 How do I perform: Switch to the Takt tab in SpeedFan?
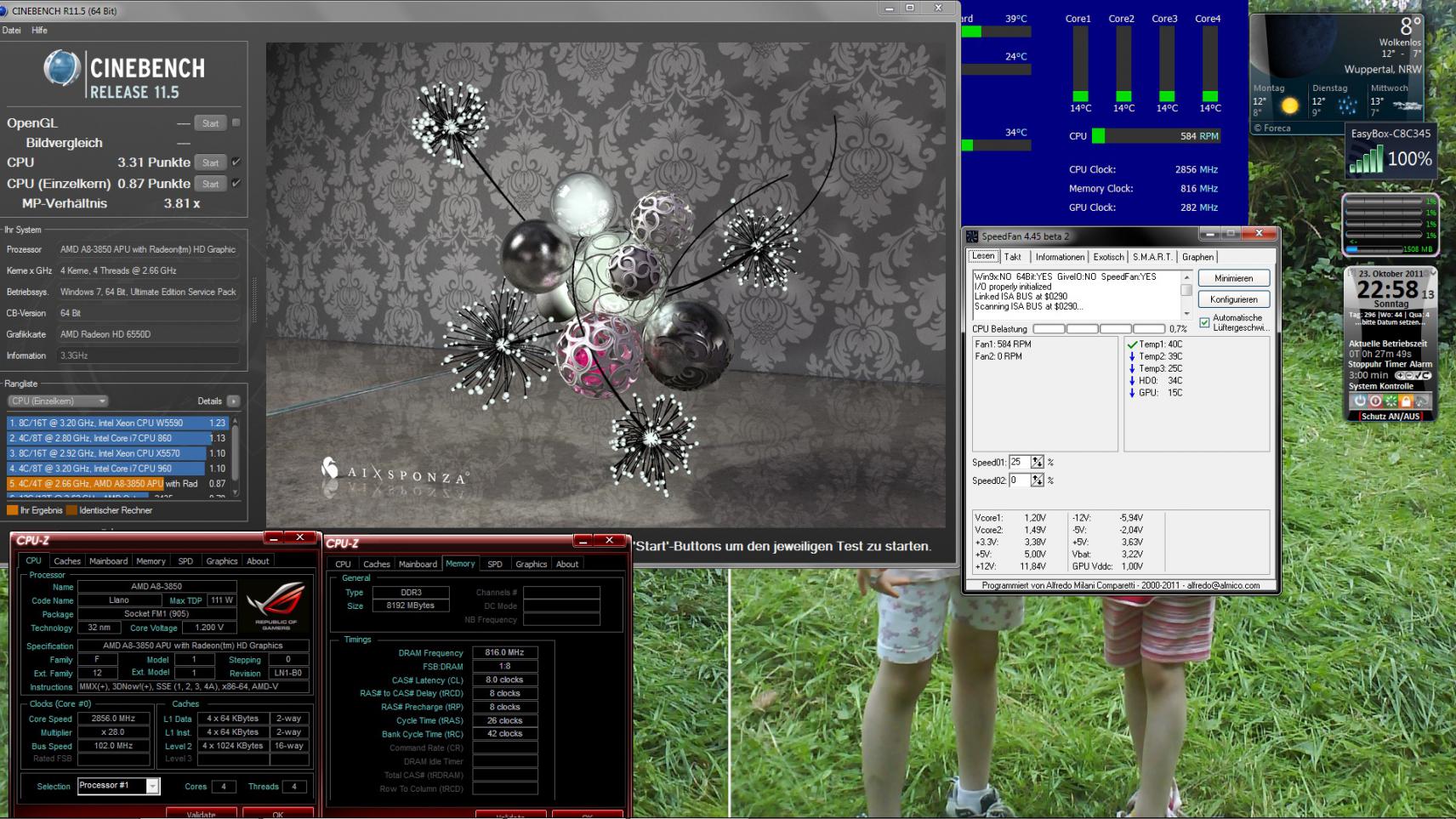click(x=1013, y=257)
